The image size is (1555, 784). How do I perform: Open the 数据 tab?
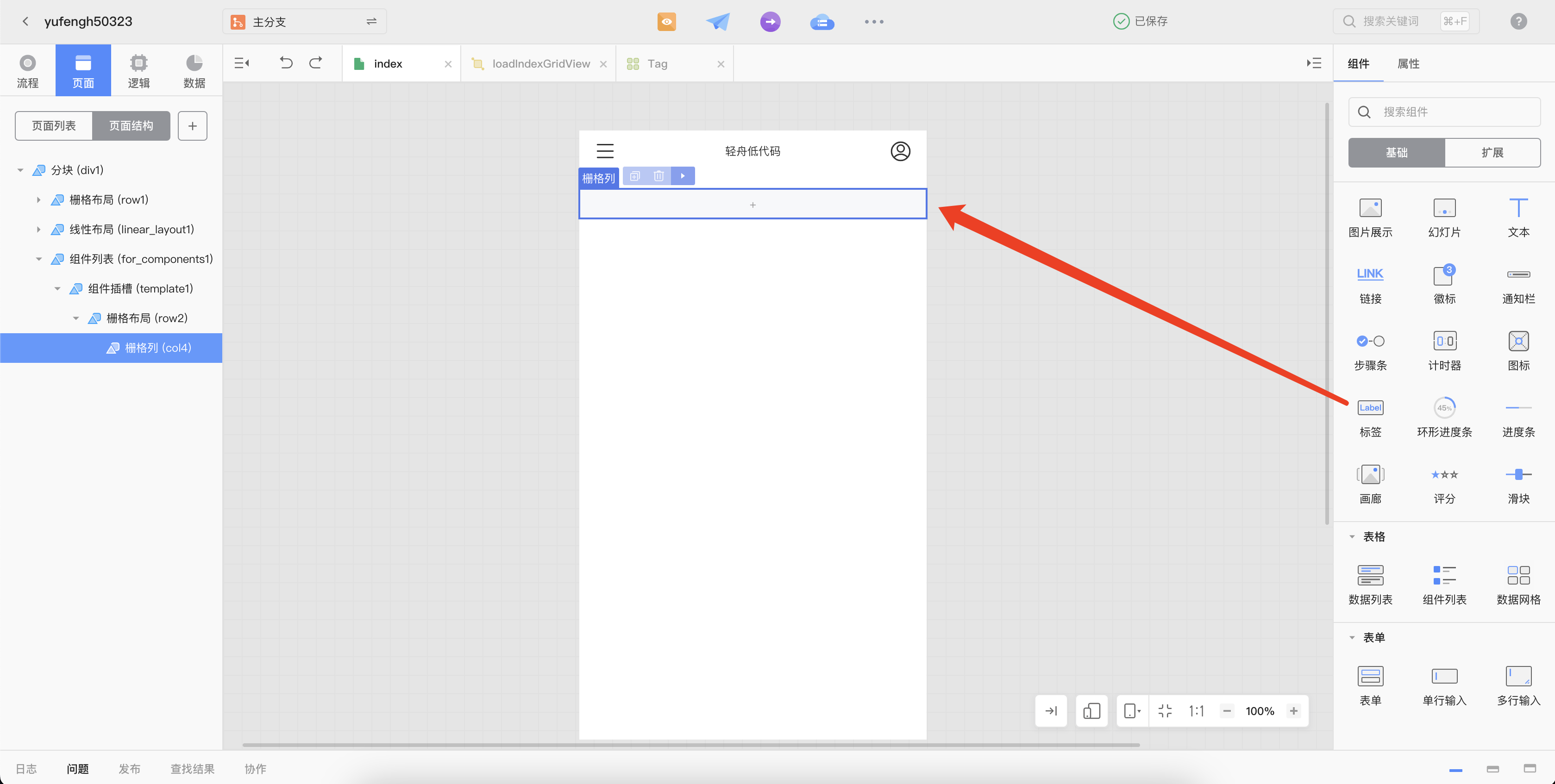[194, 71]
